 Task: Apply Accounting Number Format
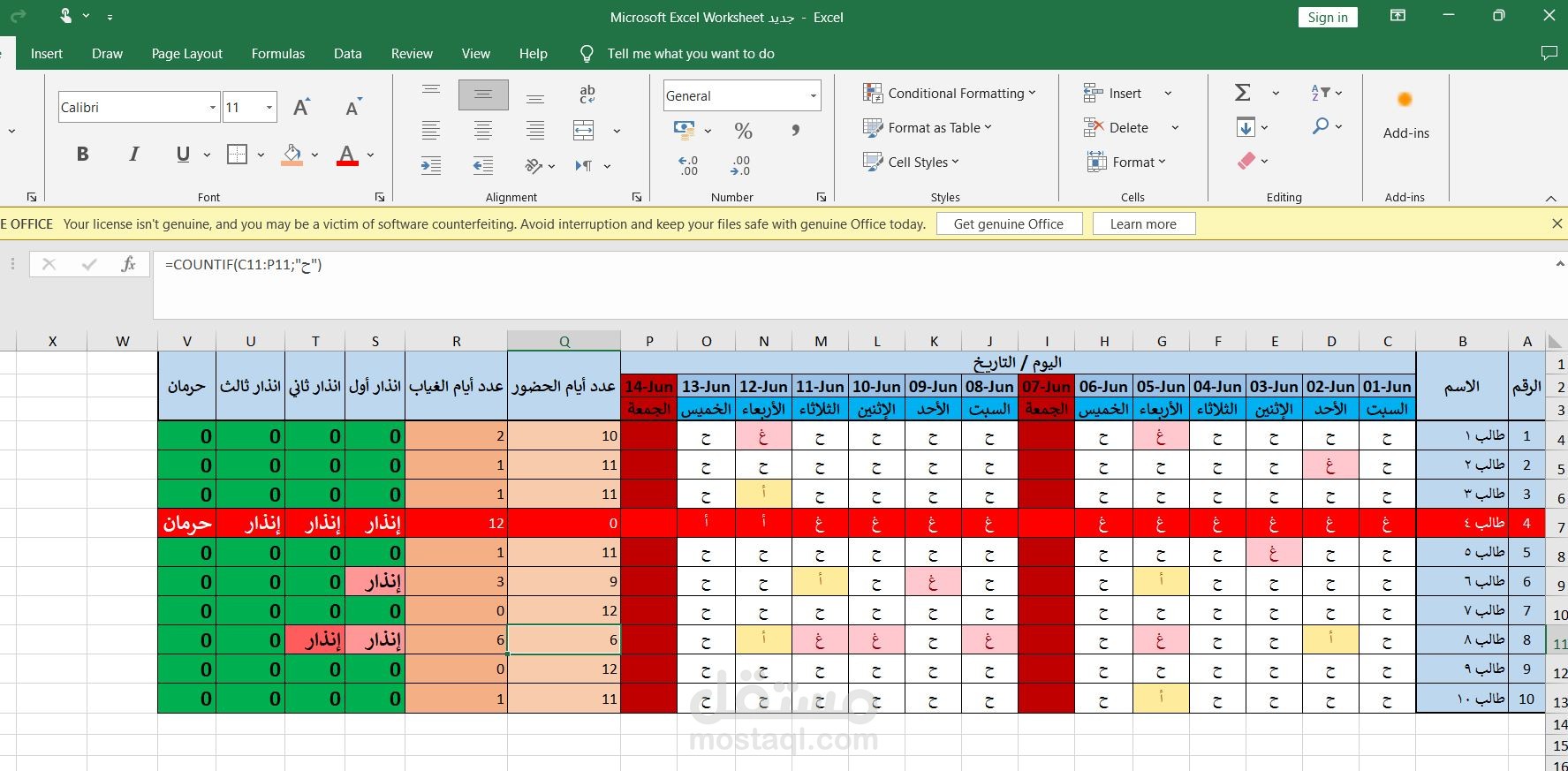(685, 131)
